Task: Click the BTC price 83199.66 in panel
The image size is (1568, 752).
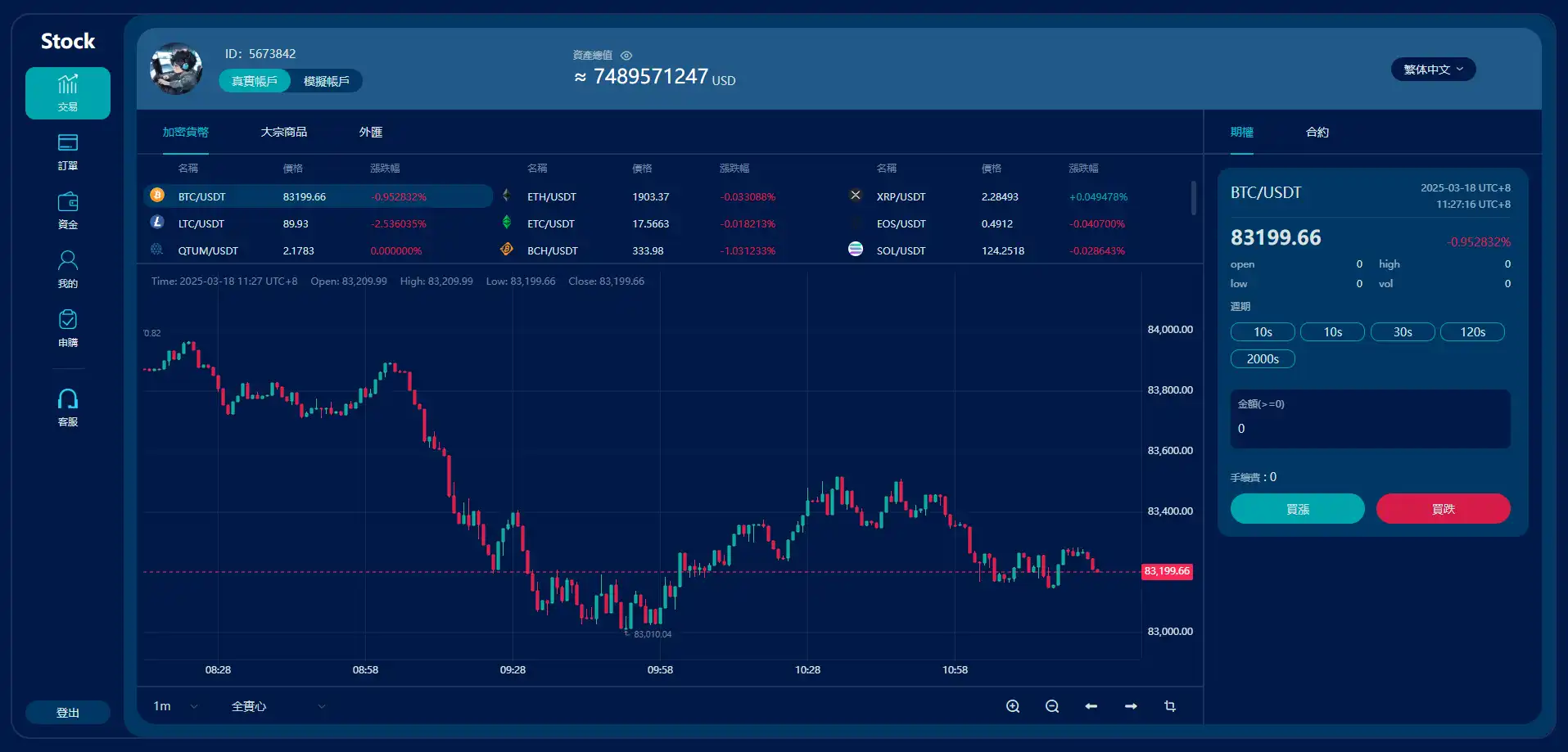Action: tap(1276, 237)
